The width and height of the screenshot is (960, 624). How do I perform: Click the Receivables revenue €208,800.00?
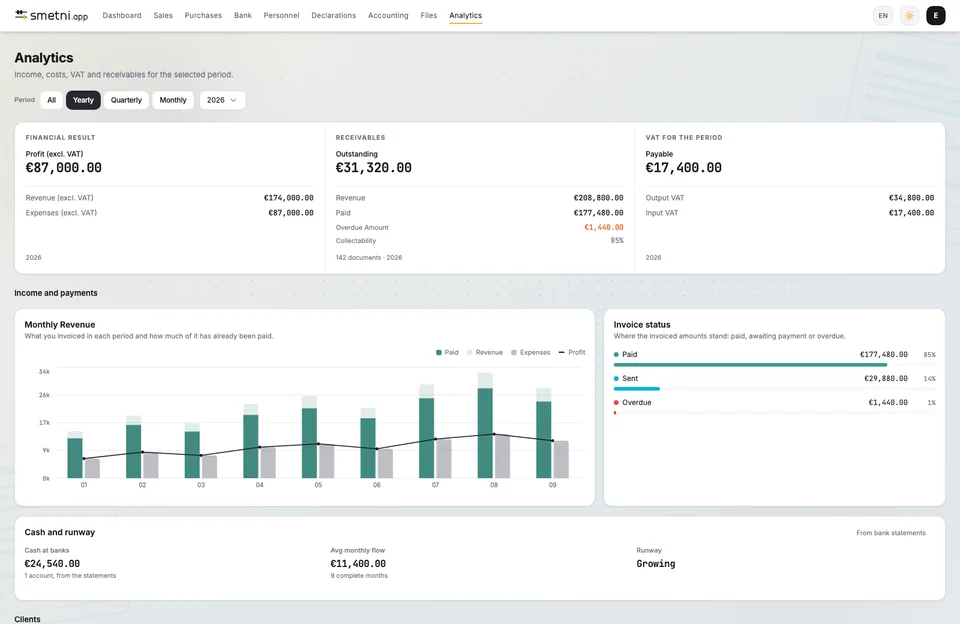click(598, 198)
